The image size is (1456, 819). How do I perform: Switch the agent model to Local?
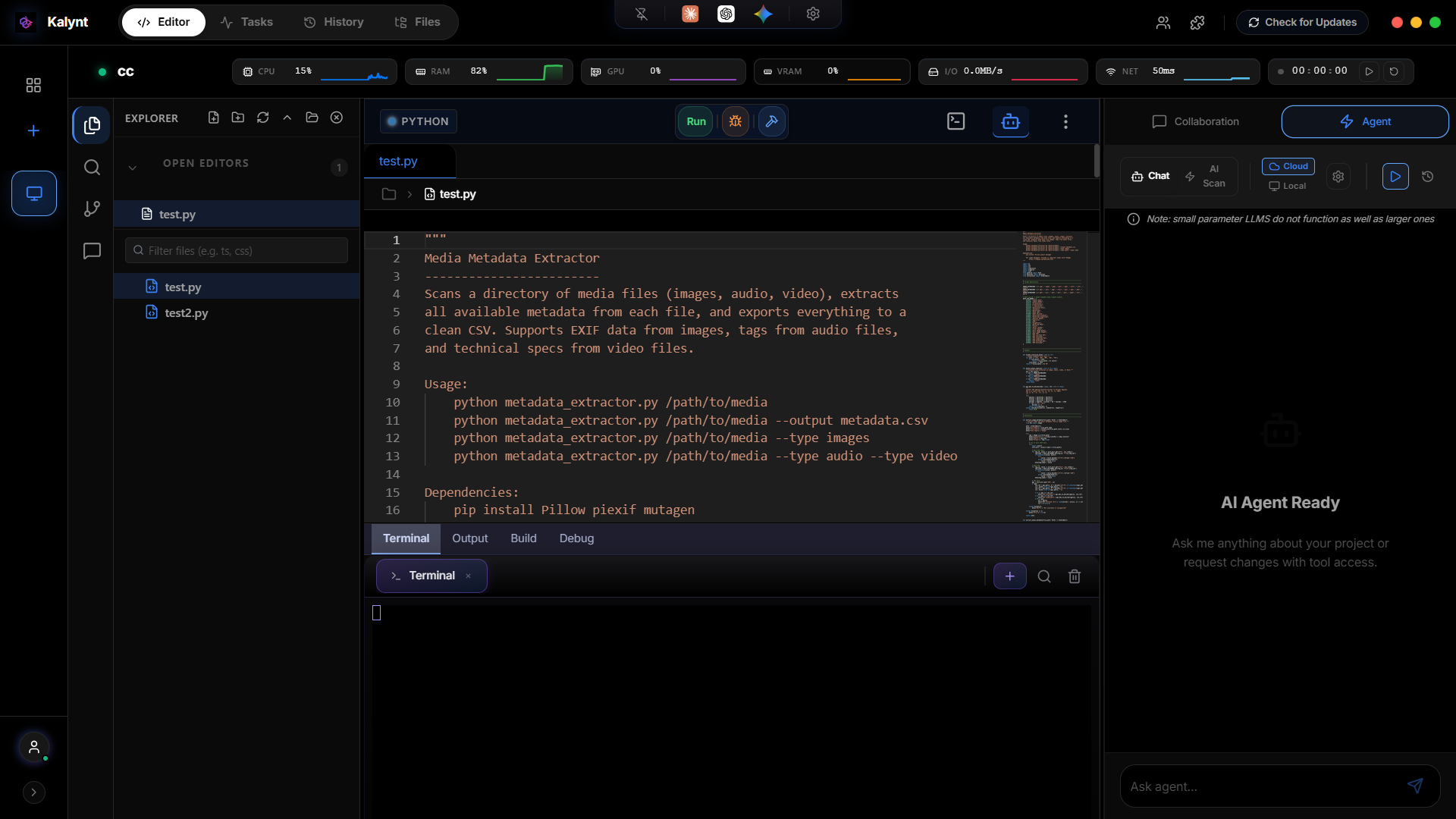pos(1287,186)
